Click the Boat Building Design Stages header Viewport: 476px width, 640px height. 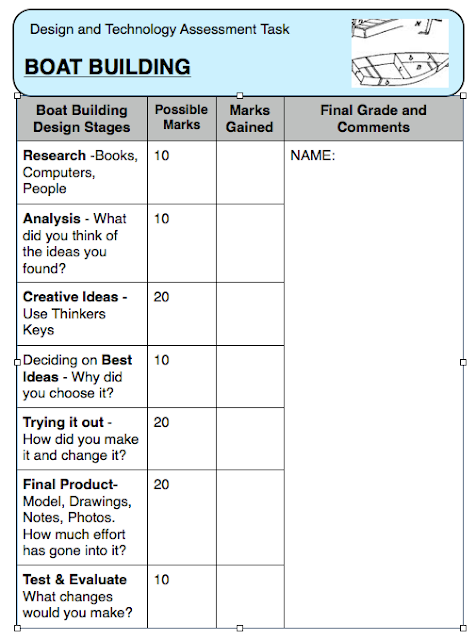point(82,118)
